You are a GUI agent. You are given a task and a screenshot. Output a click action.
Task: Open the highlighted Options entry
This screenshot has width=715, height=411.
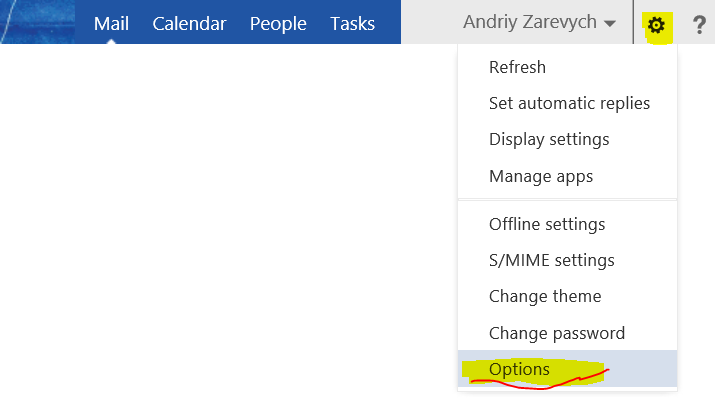tap(567, 369)
